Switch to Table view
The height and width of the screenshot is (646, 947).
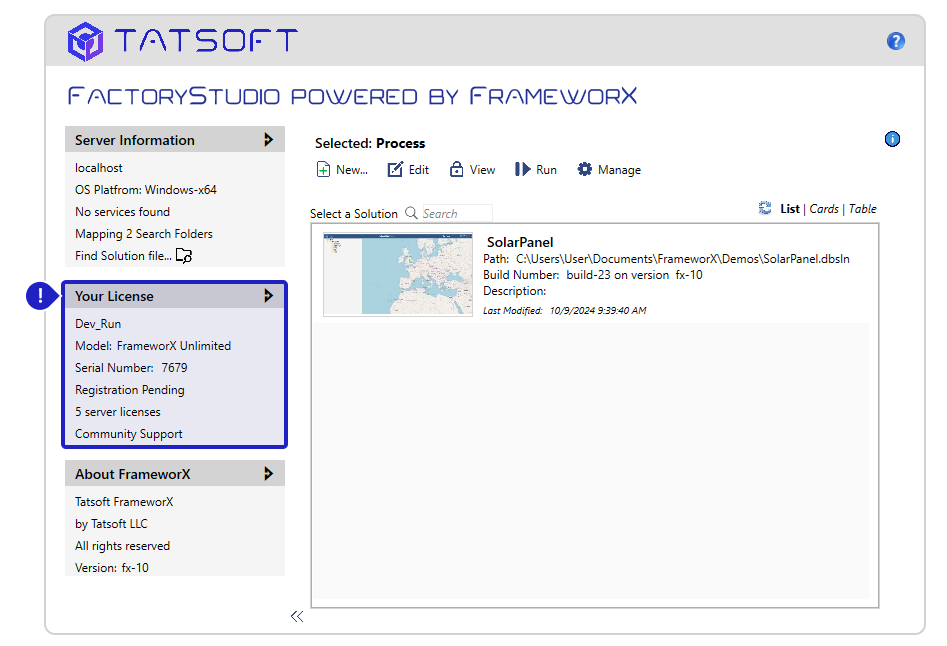pyautogui.click(x=862, y=209)
